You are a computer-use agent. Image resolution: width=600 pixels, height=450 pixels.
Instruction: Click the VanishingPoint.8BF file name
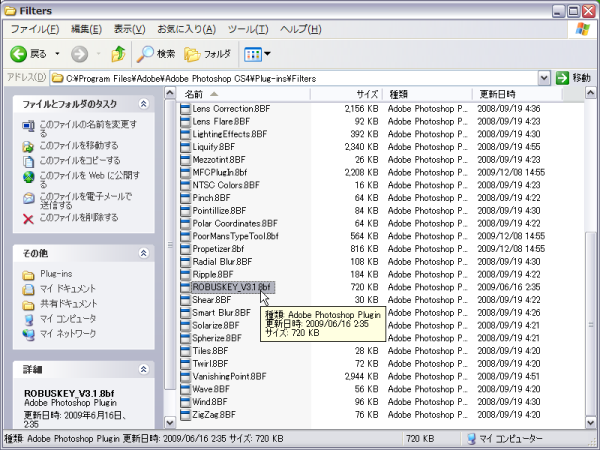[x=229, y=377]
